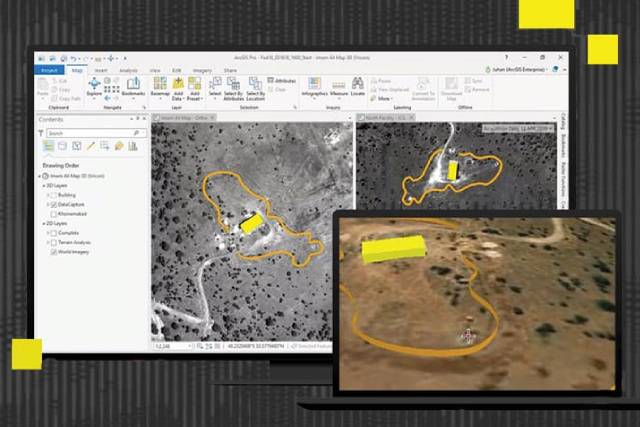Select the Measure tool
The width and height of the screenshot is (640, 427).
click(x=339, y=88)
